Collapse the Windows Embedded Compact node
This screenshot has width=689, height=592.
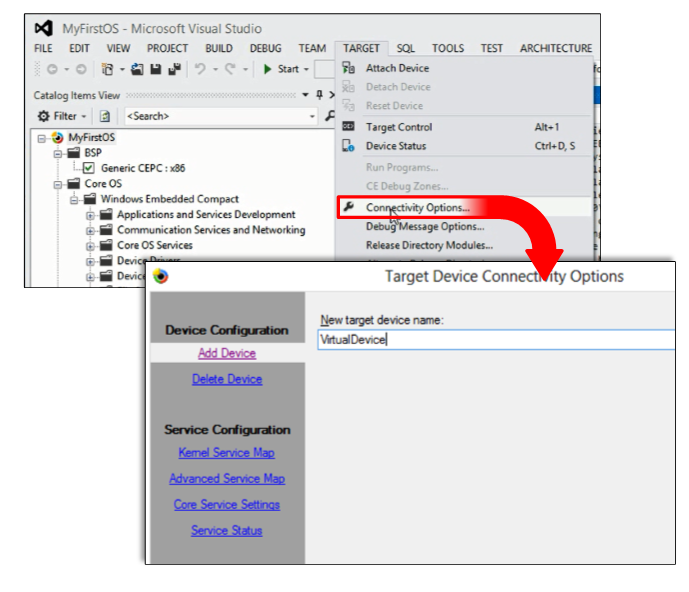click(x=74, y=200)
